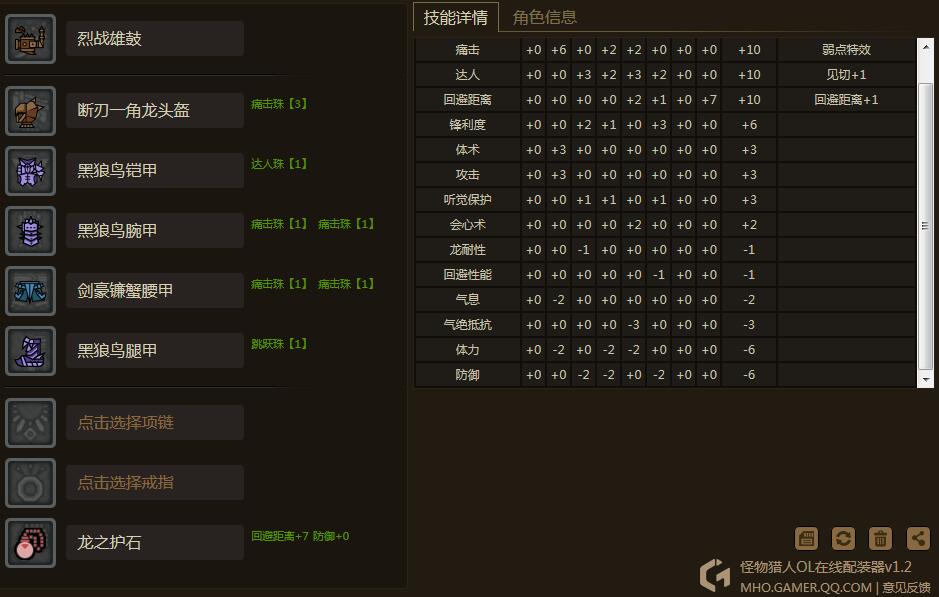Click the 怪物猎人OL在线配装器v1.2 title text
The image size is (939, 597).
click(825, 567)
